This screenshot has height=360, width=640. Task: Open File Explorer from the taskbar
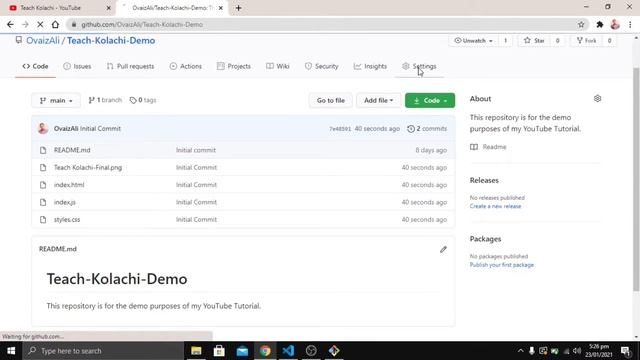196,351
